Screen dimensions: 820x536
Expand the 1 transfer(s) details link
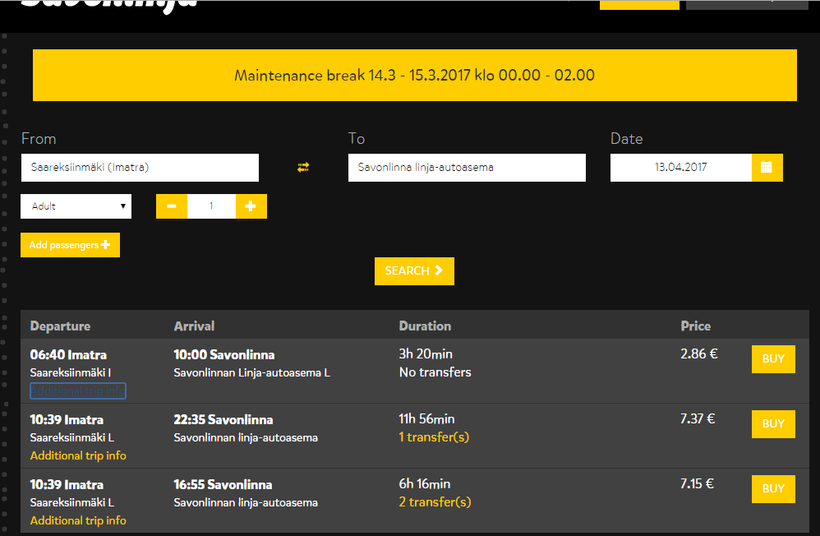(434, 437)
